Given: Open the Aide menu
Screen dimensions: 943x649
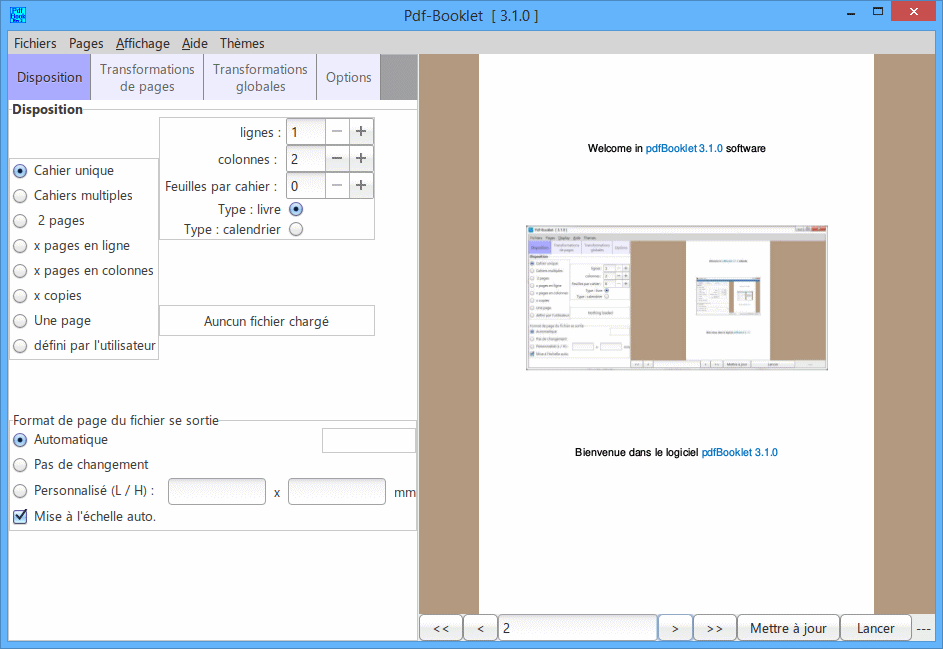Looking at the screenshot, I should click(x=195, y=43).
